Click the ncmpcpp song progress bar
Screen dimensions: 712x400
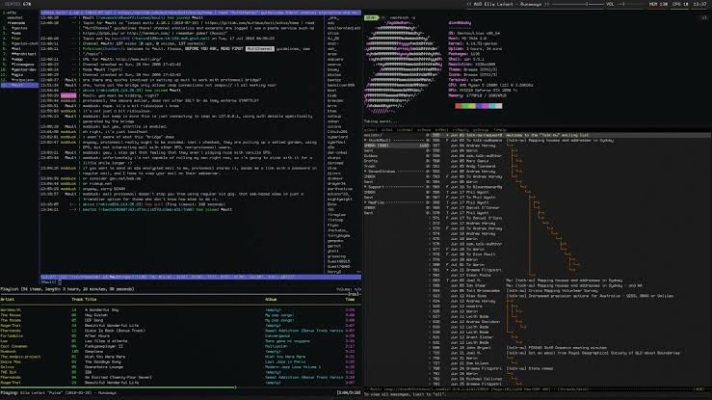(181, 387)
